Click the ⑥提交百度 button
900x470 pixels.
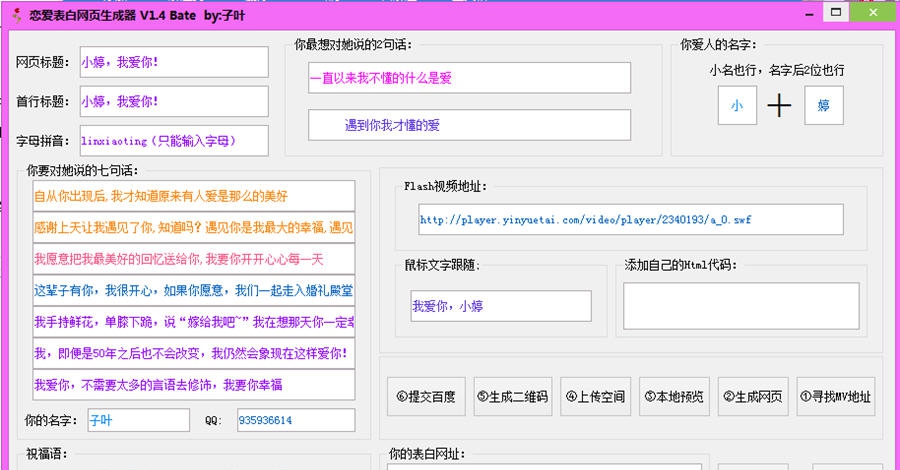point(426,397)
